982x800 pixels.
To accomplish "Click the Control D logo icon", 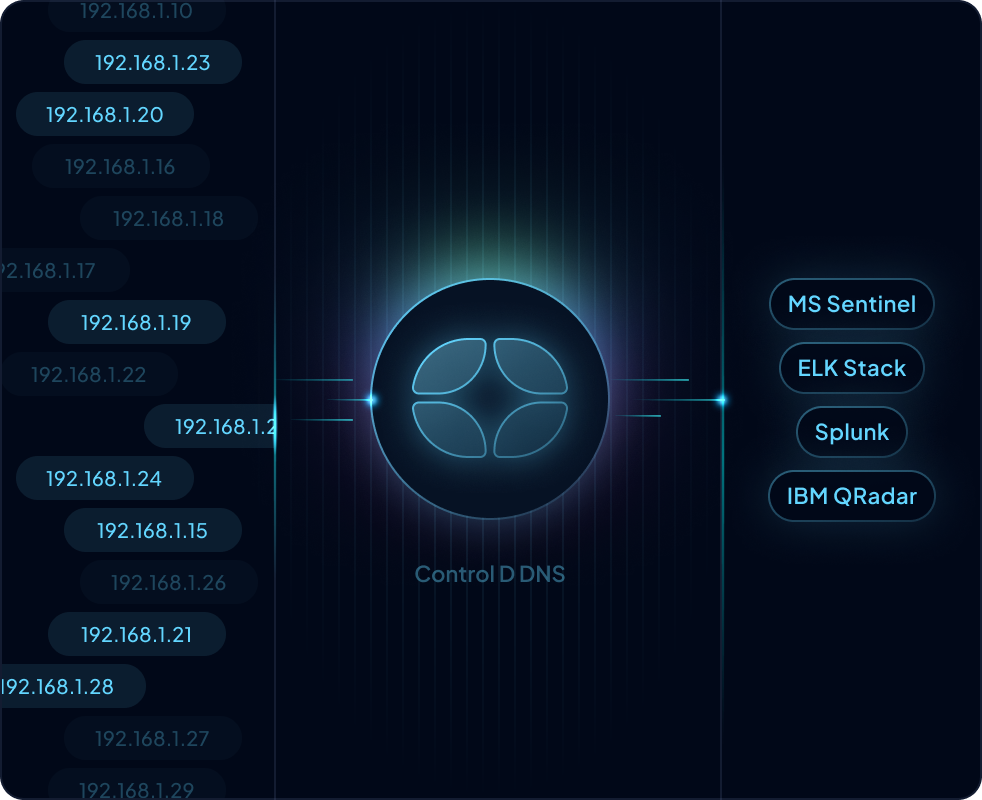I will point(490,398).
